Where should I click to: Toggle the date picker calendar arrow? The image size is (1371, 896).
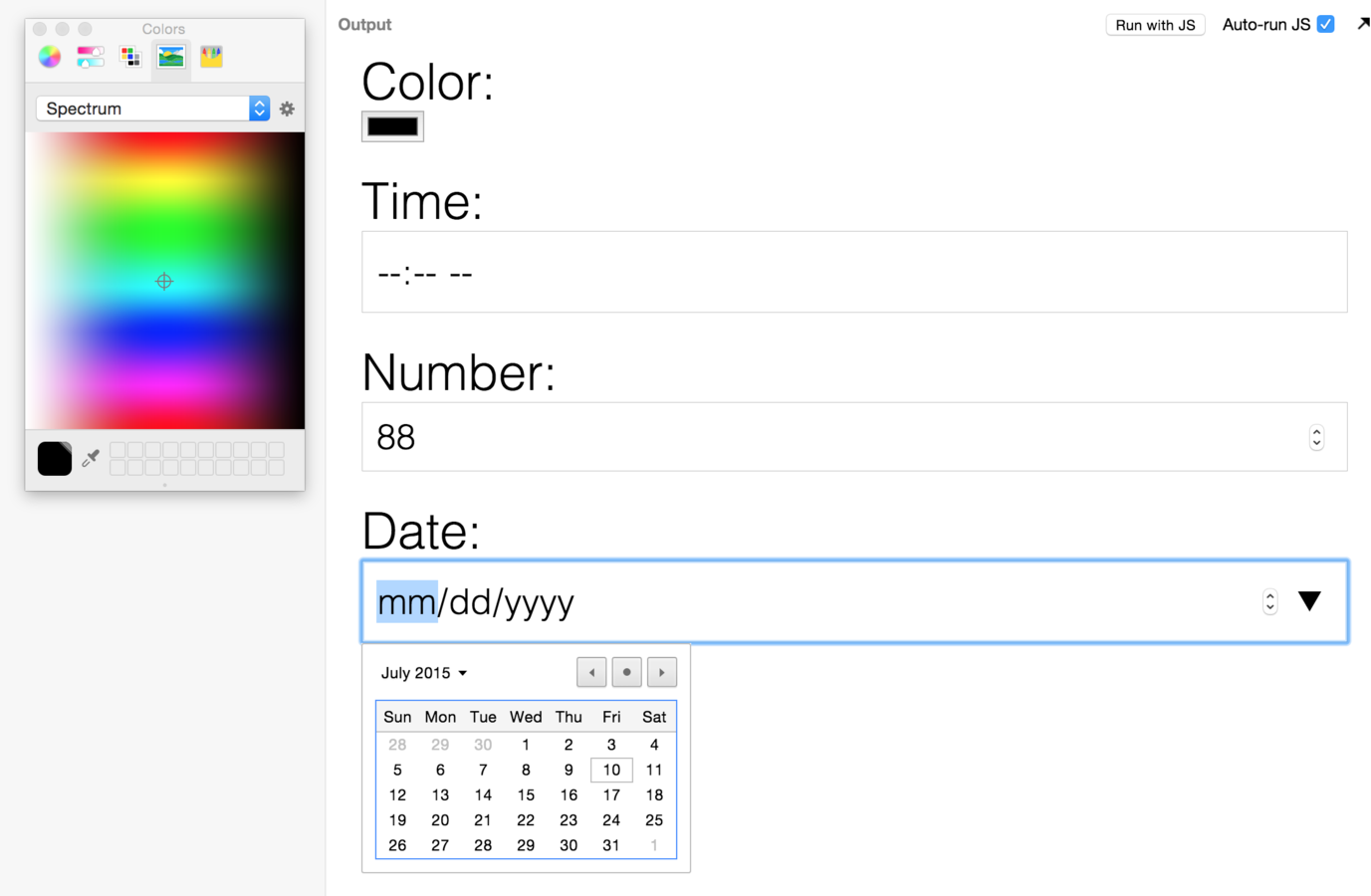1309,600
